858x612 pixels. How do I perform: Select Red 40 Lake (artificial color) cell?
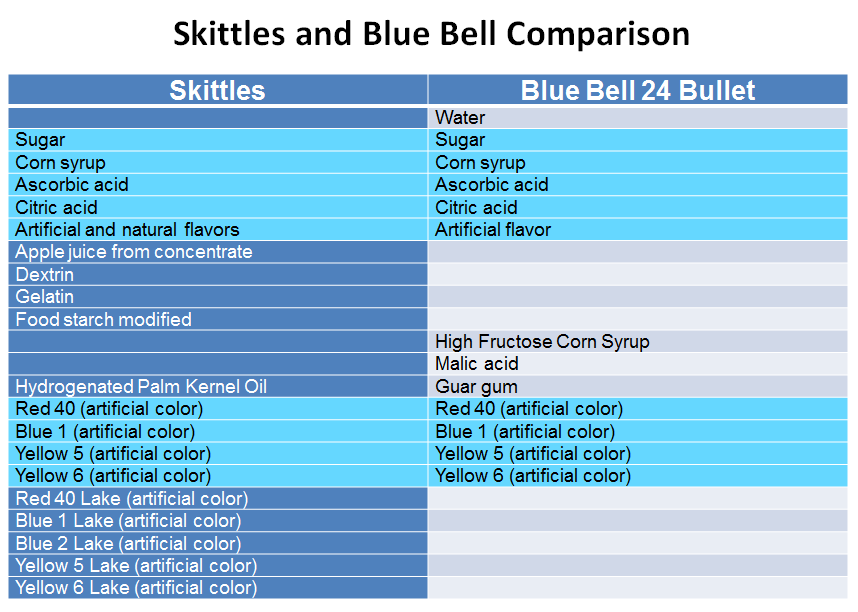(218, 499)
